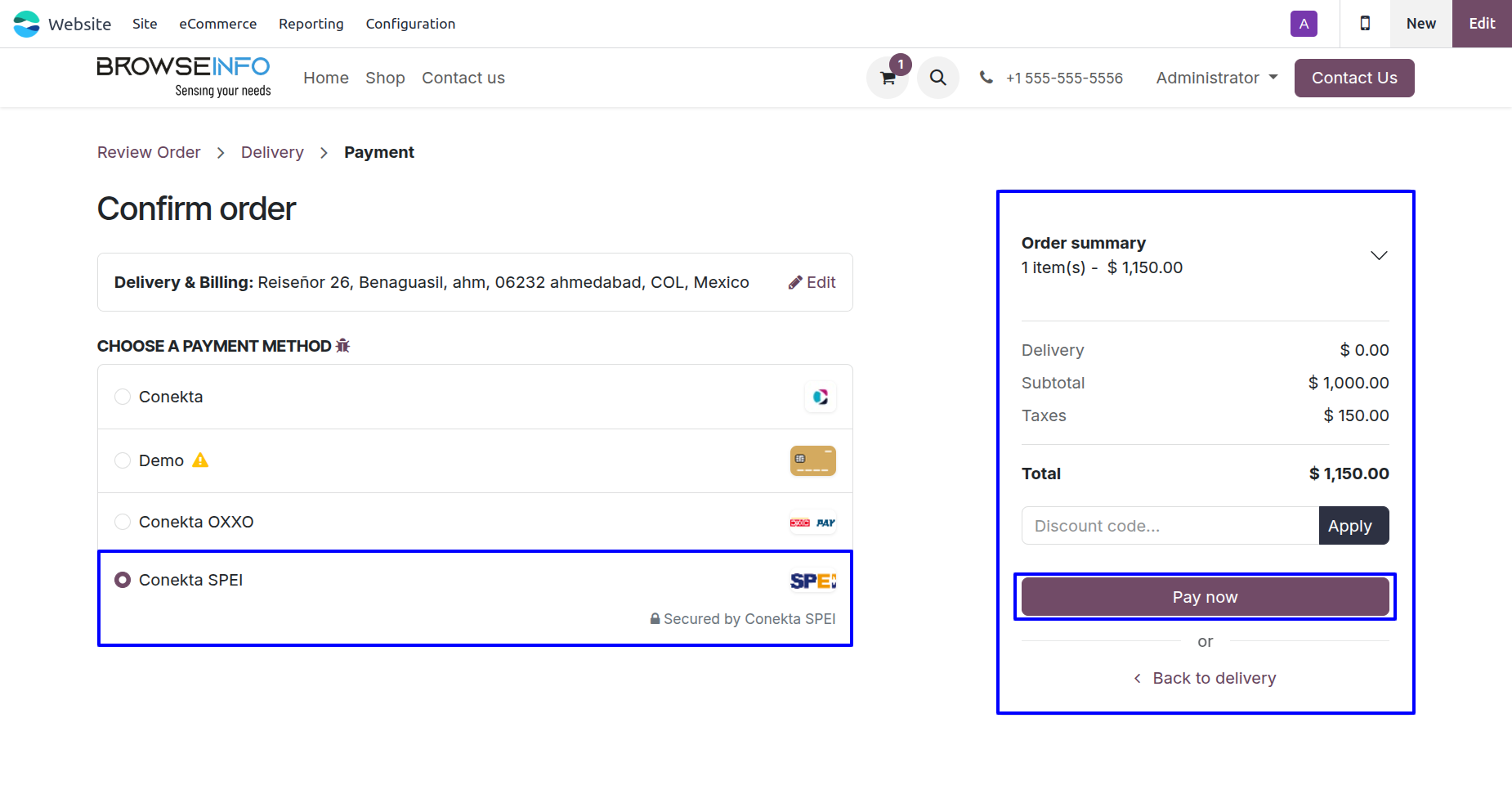The image size is (1512, 790).
Task: Click the phone number +1 555-555-5556
Action: pos(1064,78)
